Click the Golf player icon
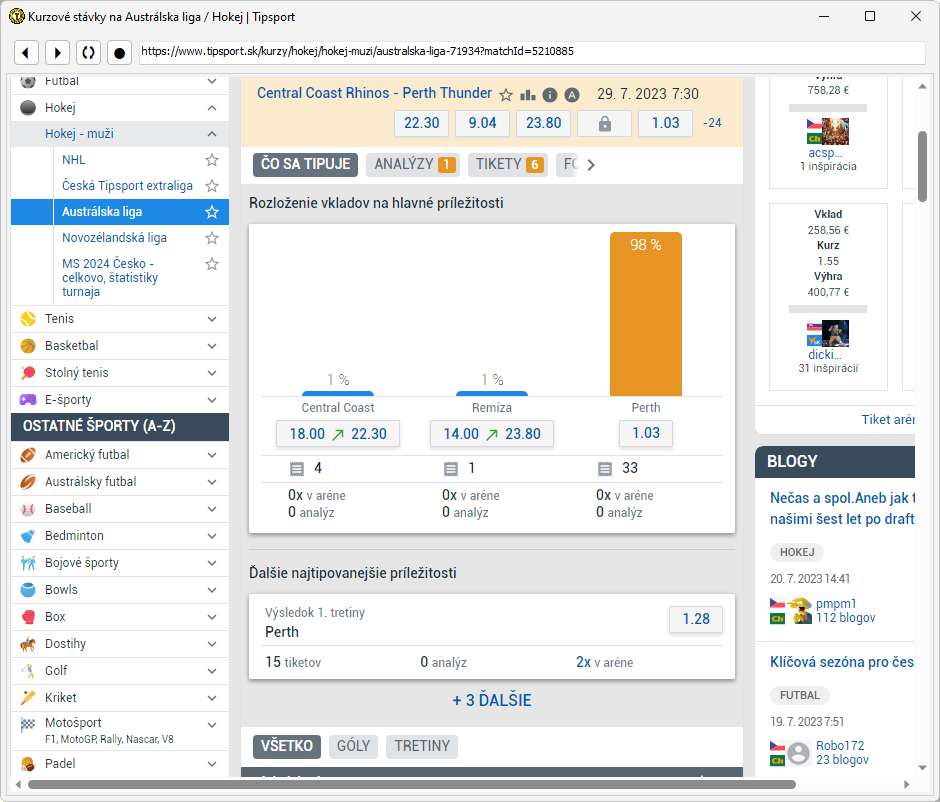This screenshot has height=802, width=940. [28, 671]
